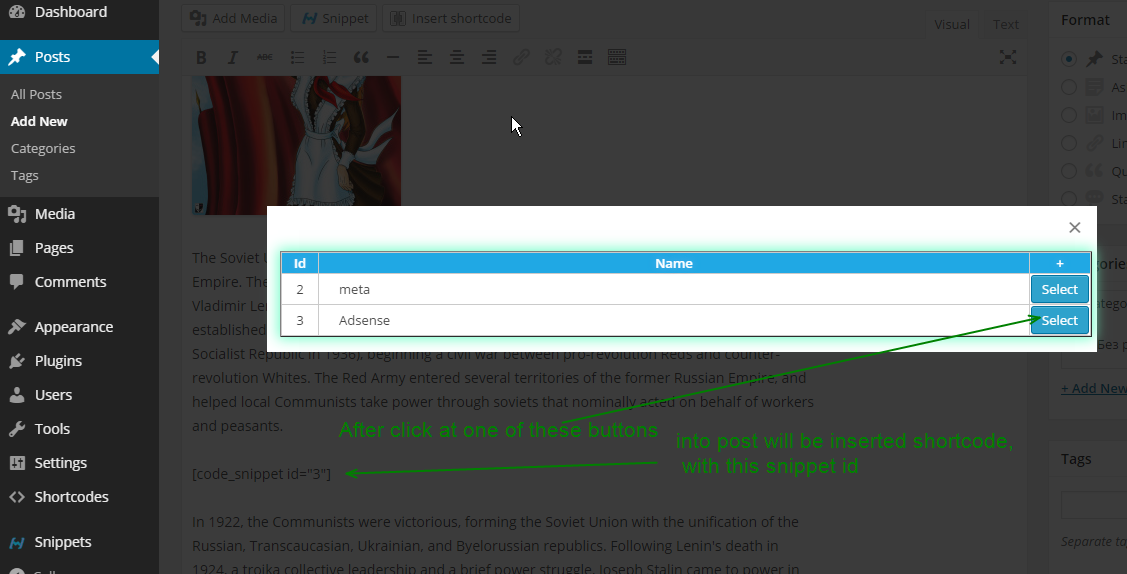Apply strikethrough formatting icon
This screenshot has width=1127, height=574.
tap(264, 57)
